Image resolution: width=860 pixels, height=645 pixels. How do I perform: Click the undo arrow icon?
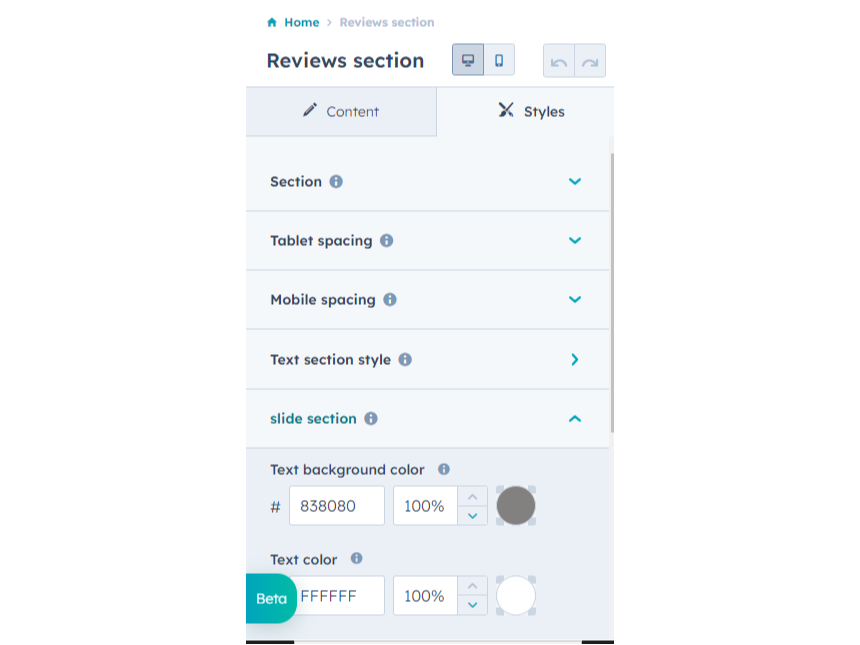pyautogui.click(x=559, y=60)
